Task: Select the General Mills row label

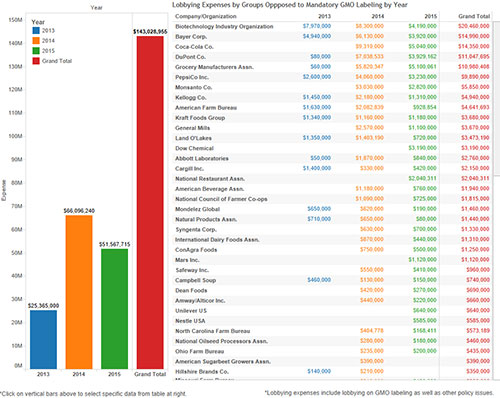Action: click(x=193, y=128)
